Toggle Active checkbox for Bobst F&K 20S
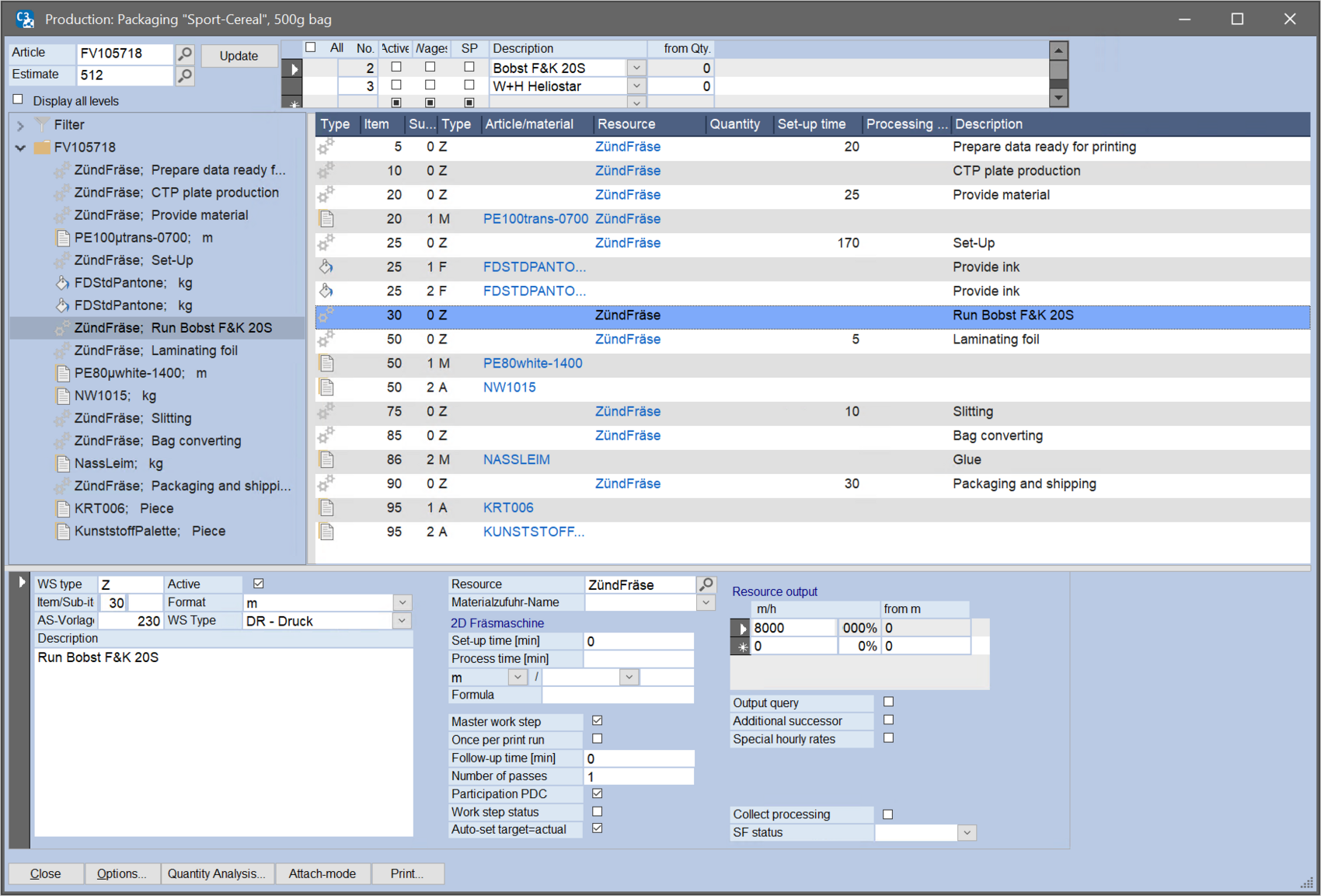This screenshot has width=1321, height=896. 396,68
